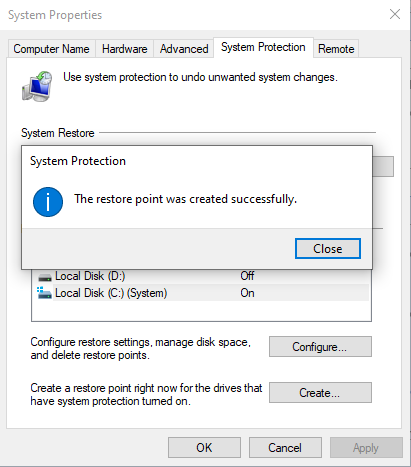Close the System Properties window with X
The image size is (411, 467).
pyautogui.click(x=395, y=14)
